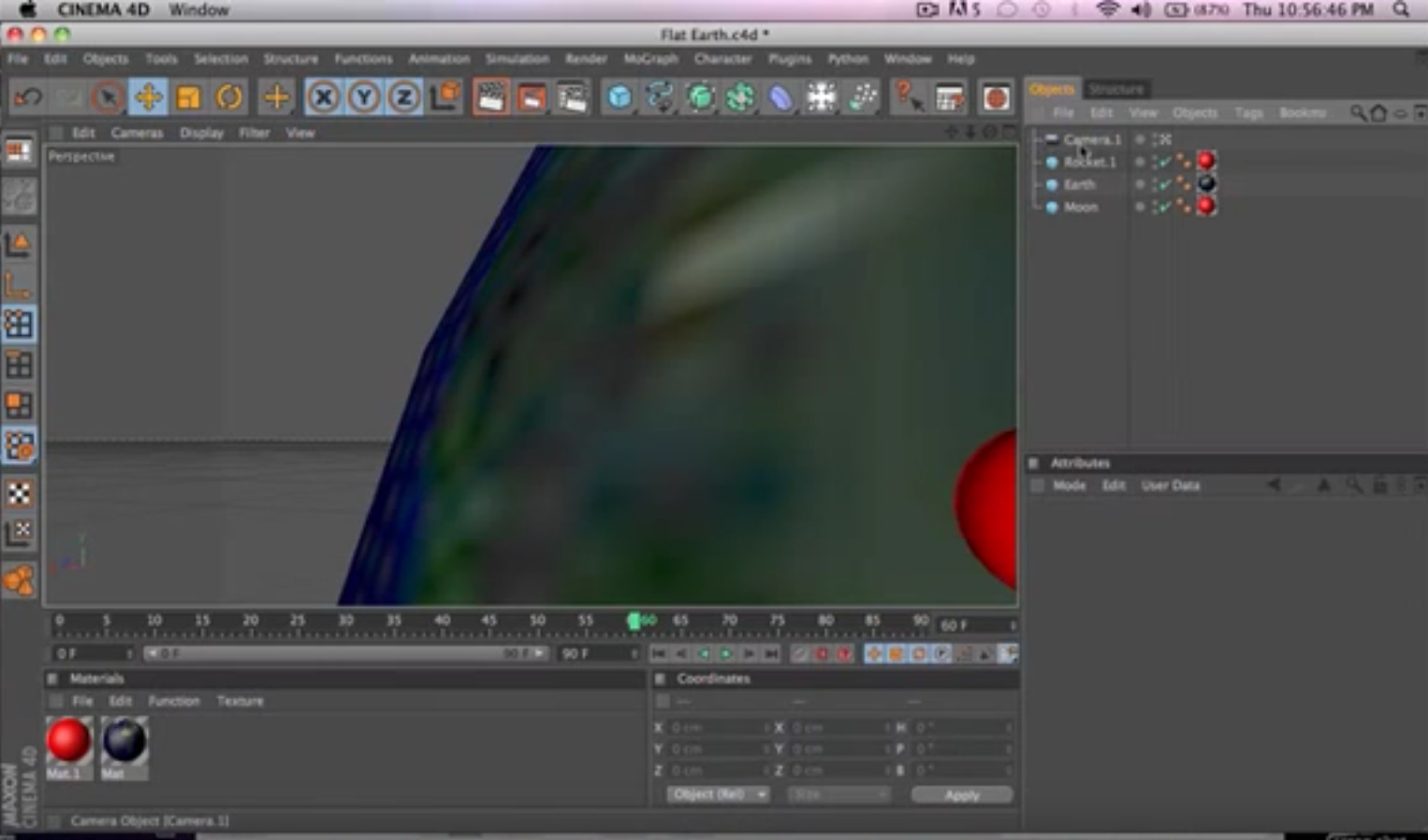1428x840 pixels.
Task: Click the home icon in Objects panel
Action: point(1377,113)
